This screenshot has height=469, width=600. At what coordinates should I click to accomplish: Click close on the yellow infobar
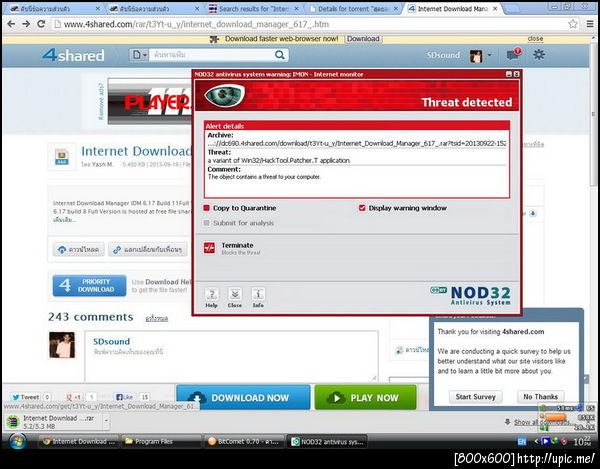coord(535,39)
